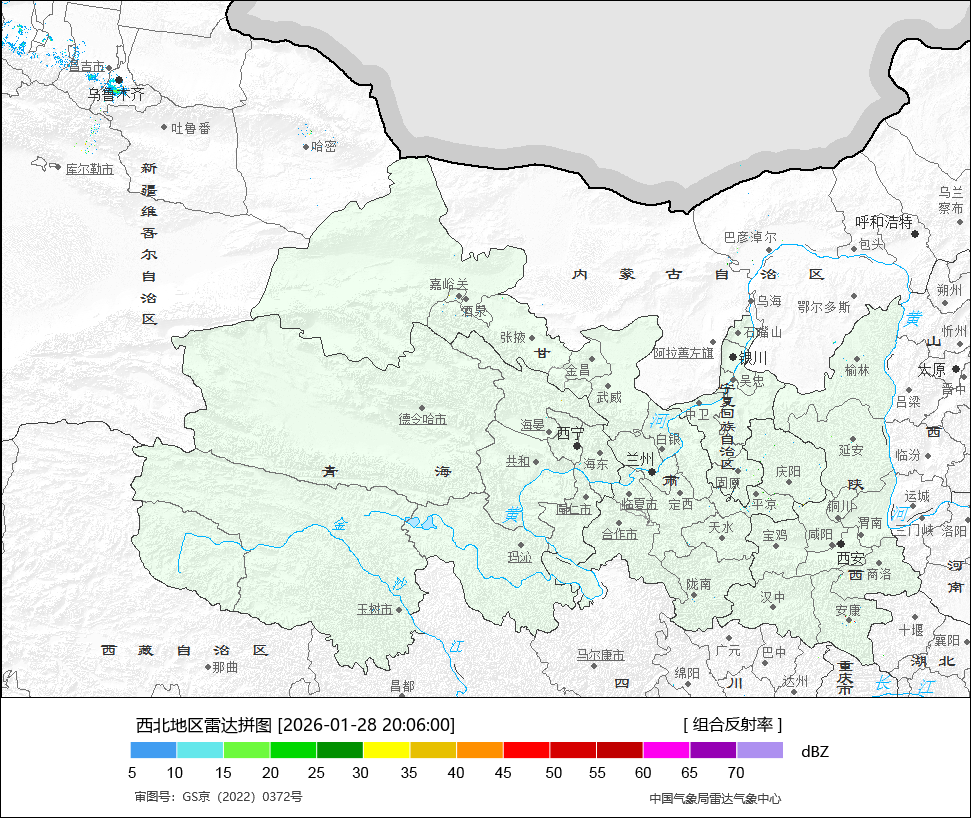Click the 宝鸡 city label
Image resolution: width=971 pixels, height=818 pixels.
tap(775, 535)
